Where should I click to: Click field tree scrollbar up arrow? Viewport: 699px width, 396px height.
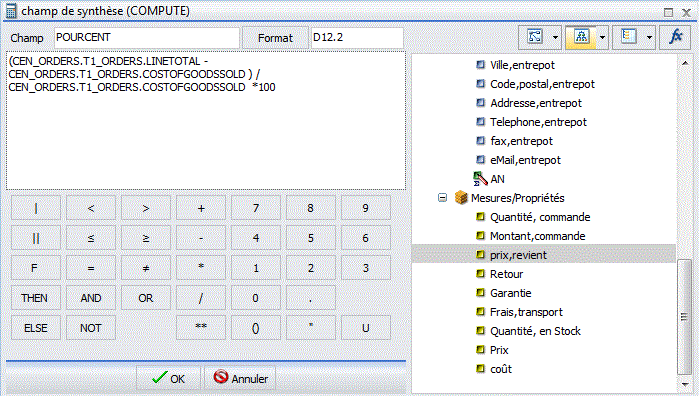pyautogui.click(x=685, y=63)
